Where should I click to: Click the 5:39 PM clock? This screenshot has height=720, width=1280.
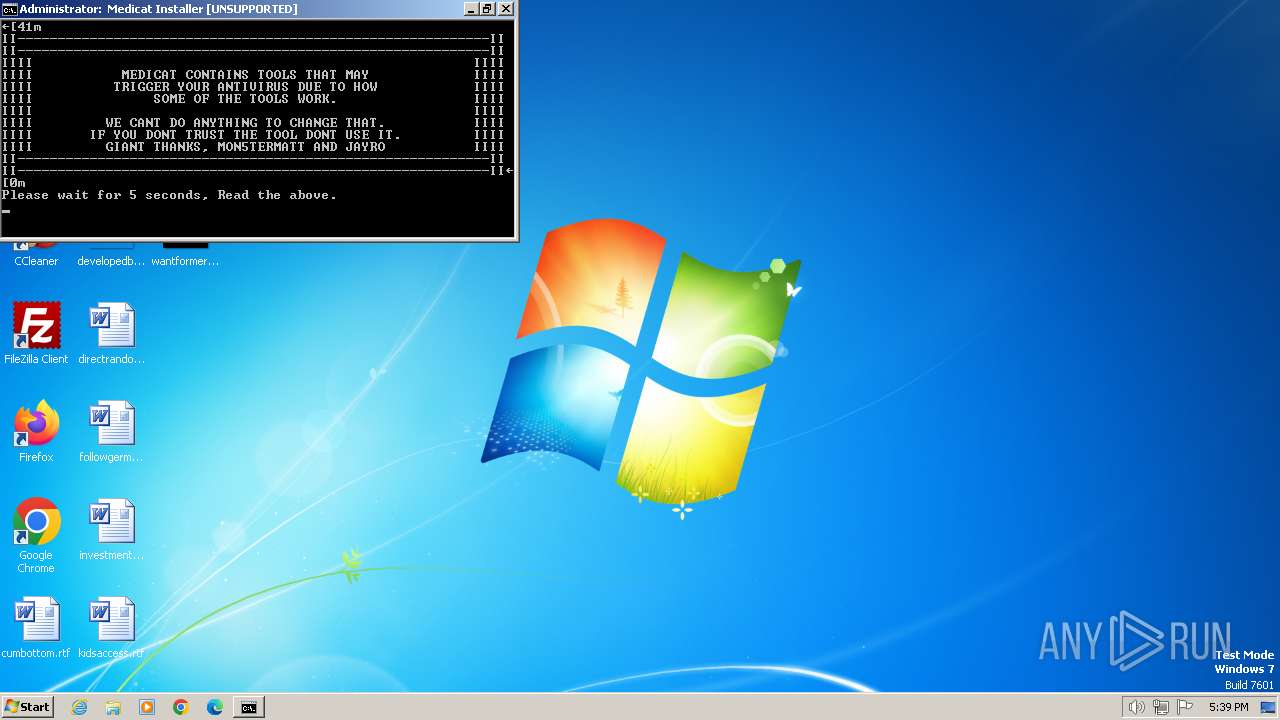click(1228, 707)
